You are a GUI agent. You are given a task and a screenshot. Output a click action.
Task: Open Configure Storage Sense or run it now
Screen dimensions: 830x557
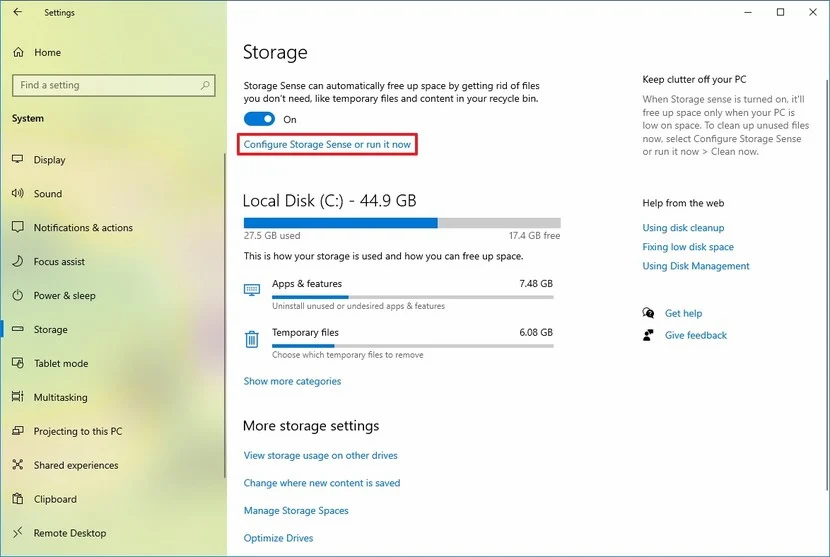327,144
